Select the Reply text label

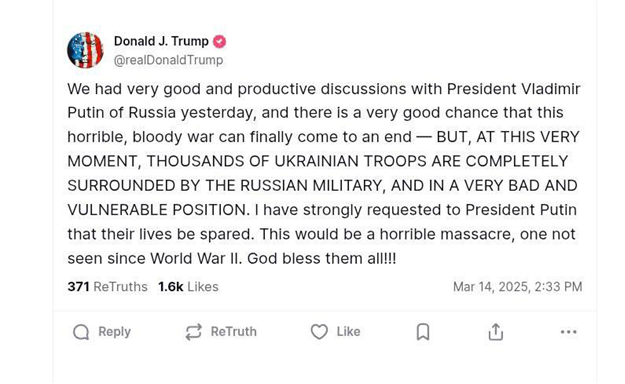tap(114, 332)
